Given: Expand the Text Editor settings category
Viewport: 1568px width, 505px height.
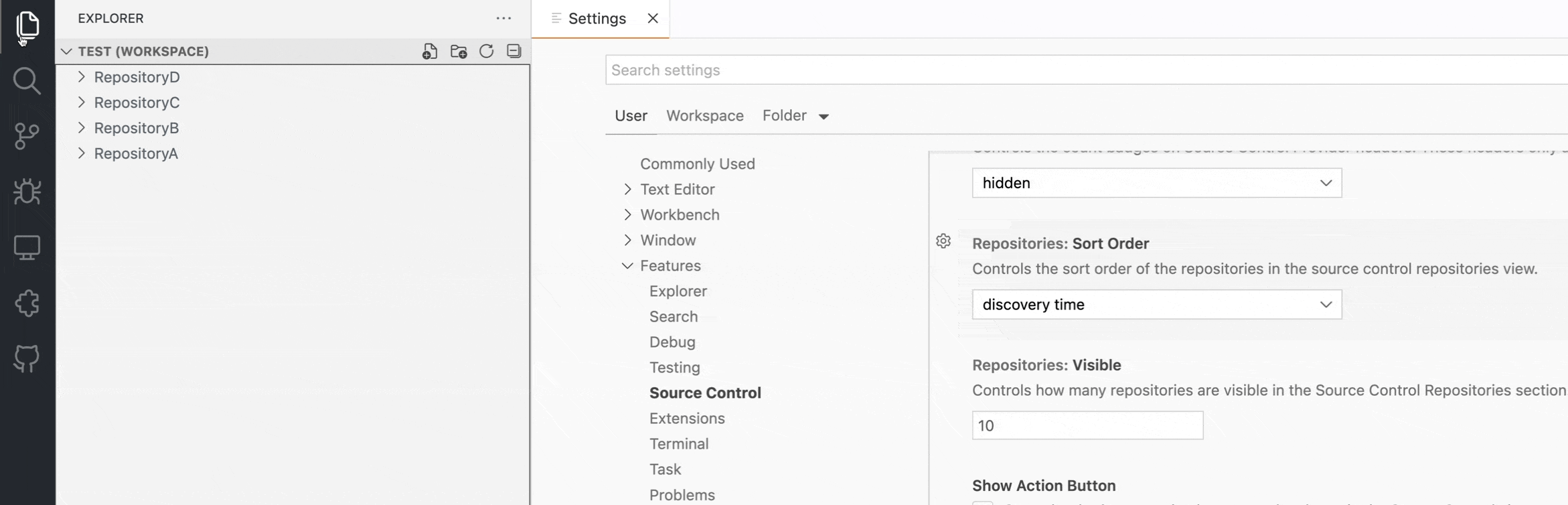Looking at the screenshot, I should point(678,190).
